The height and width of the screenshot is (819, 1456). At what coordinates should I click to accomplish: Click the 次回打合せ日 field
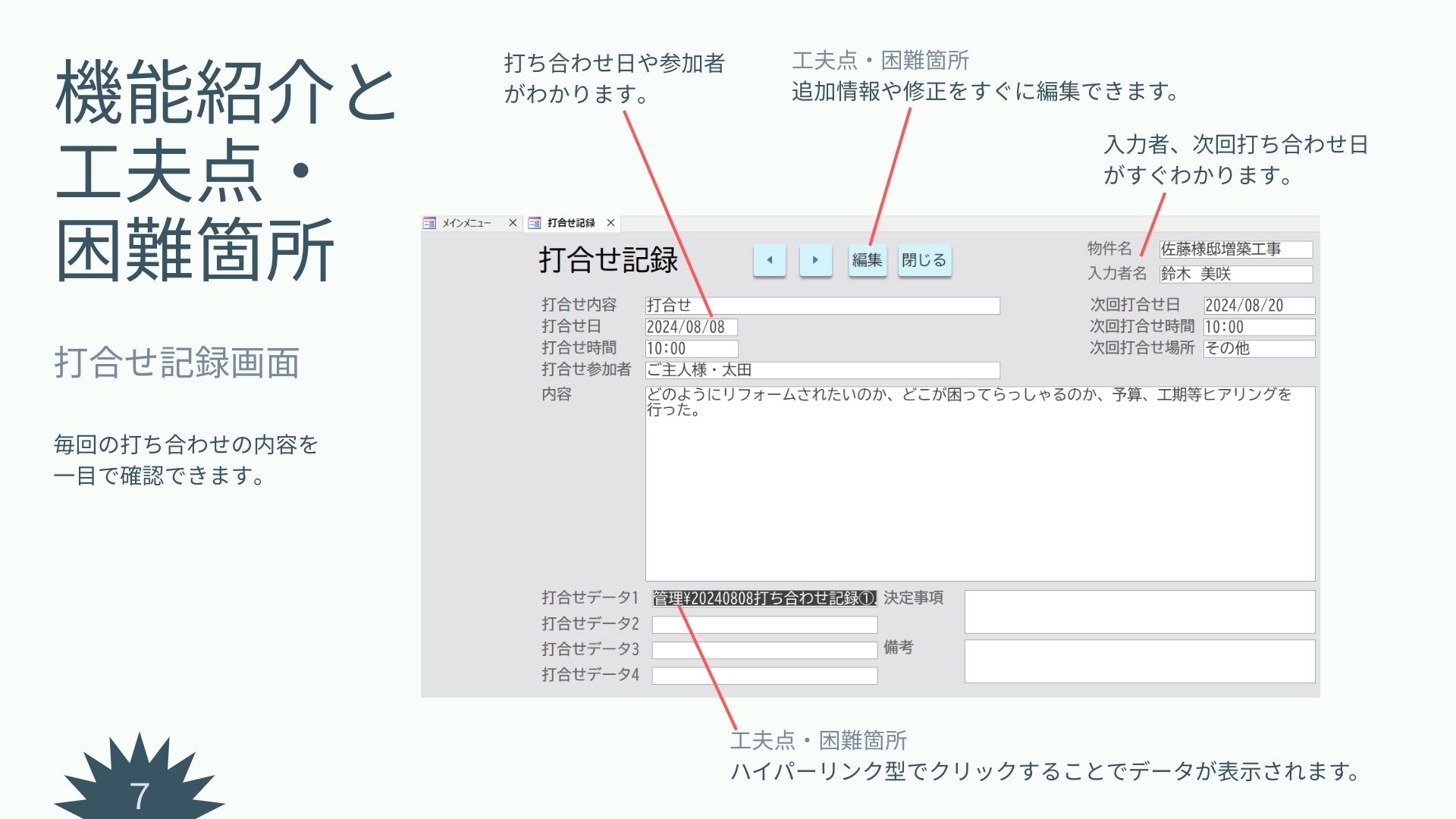1258,306
